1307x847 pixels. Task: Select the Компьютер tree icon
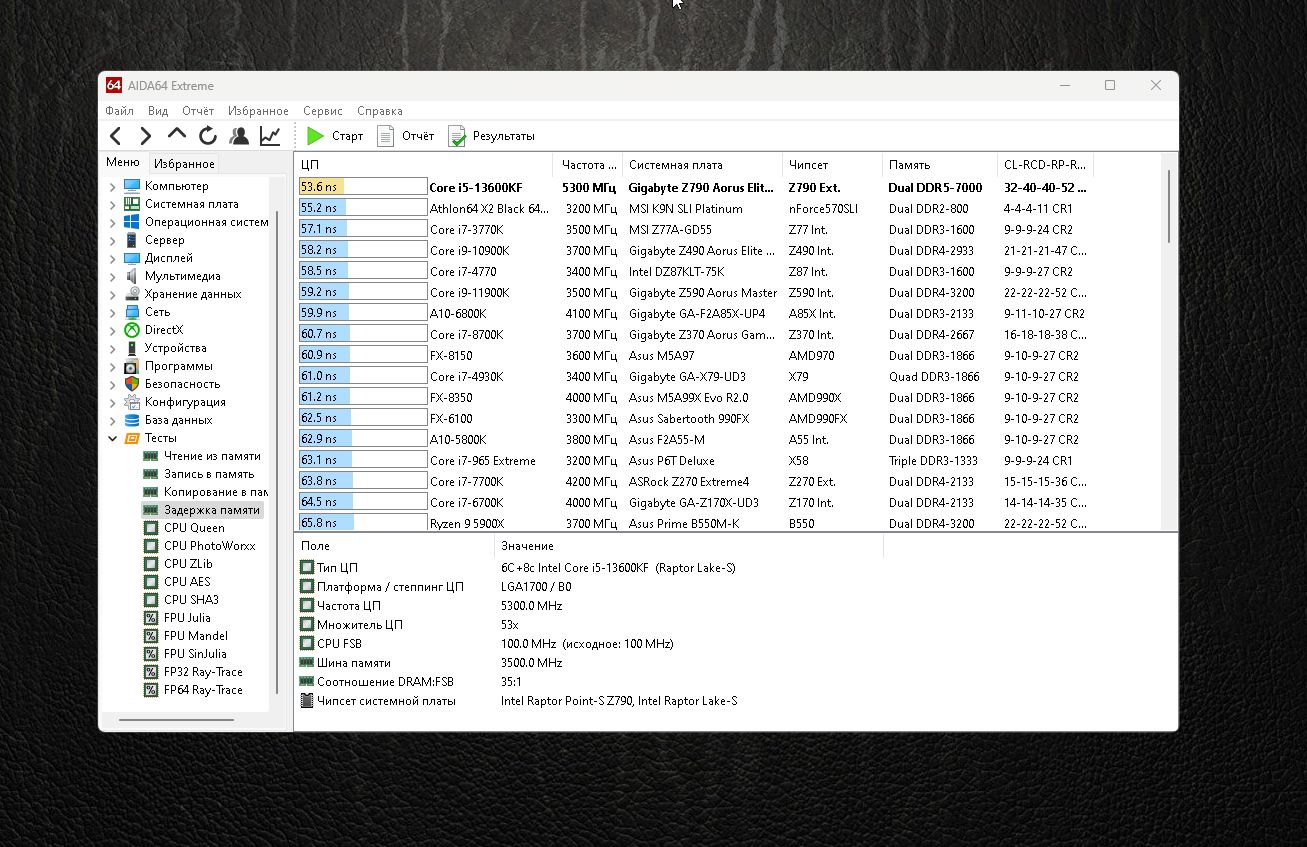pyautogui.click(x=132, y=186)
